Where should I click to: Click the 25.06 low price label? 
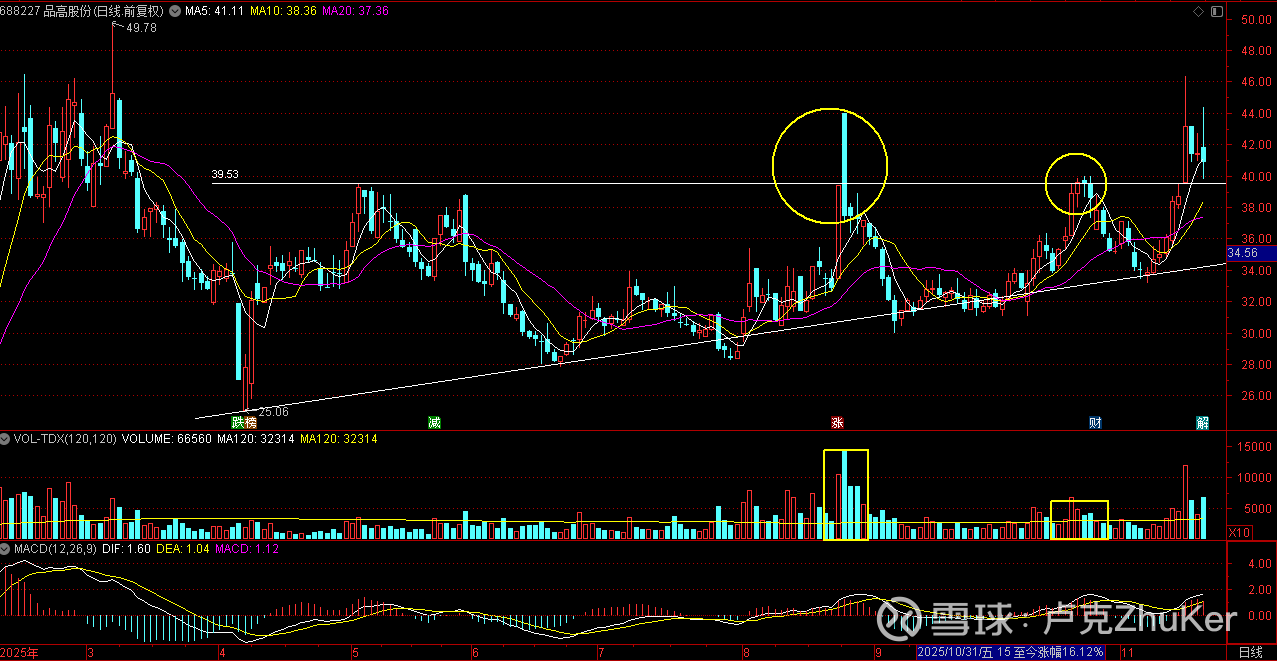pos(273,411)
